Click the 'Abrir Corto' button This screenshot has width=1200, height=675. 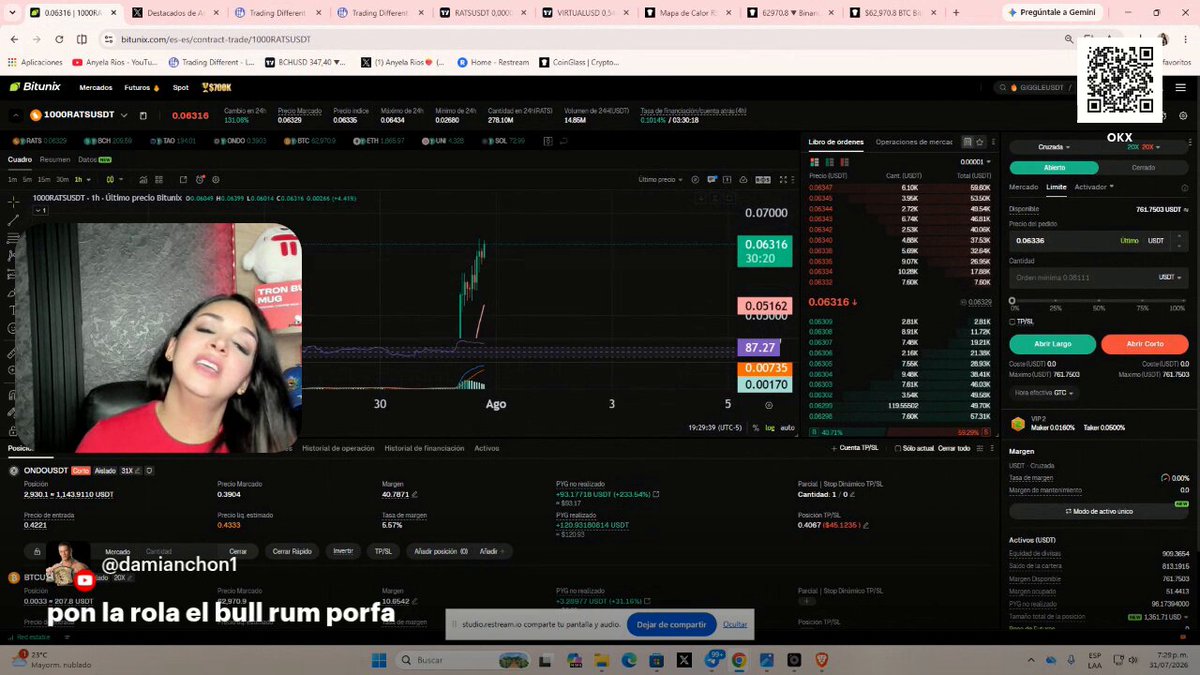pos(1145,344)
